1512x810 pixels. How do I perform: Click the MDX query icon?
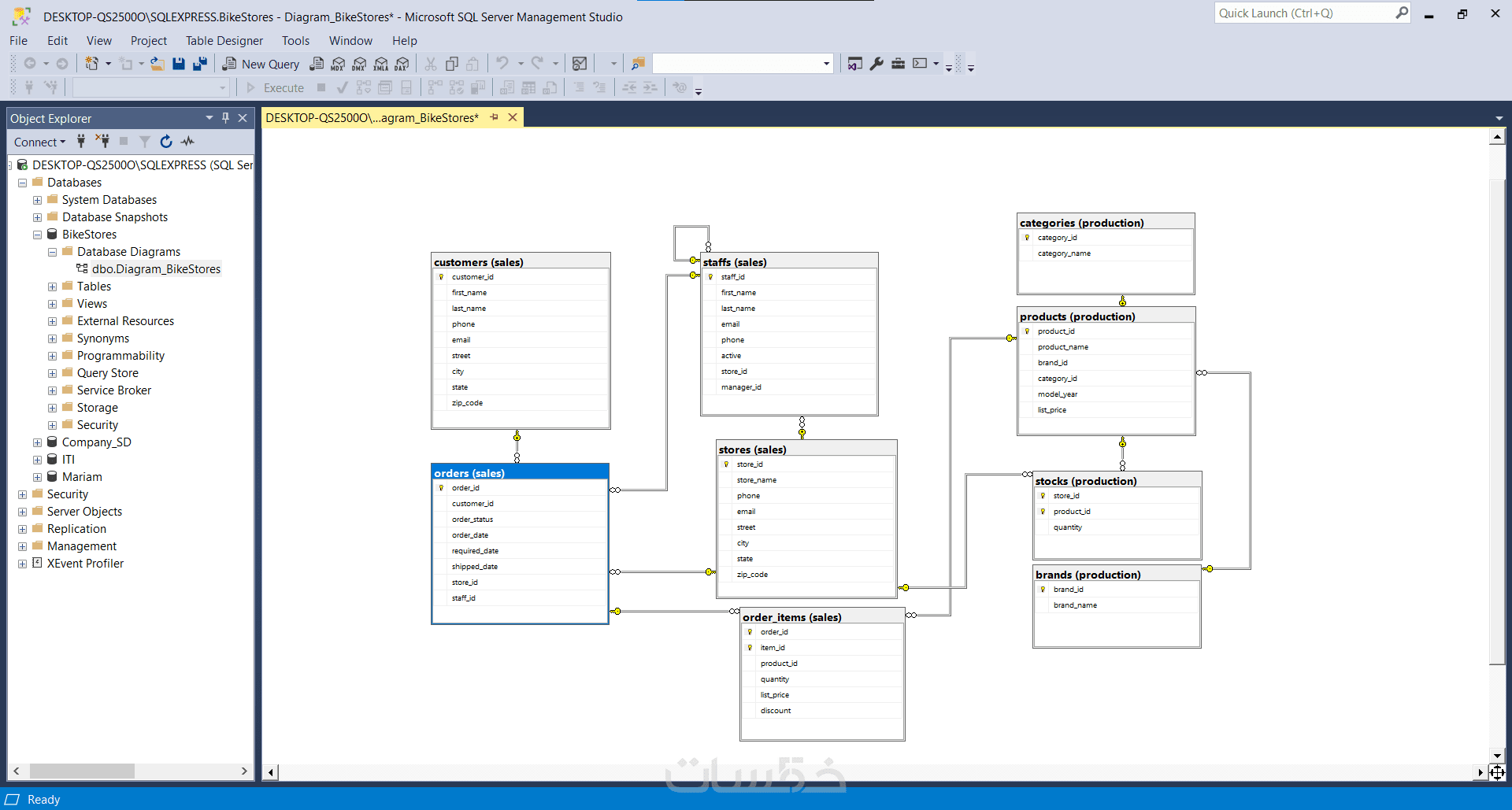pos(338,64)
